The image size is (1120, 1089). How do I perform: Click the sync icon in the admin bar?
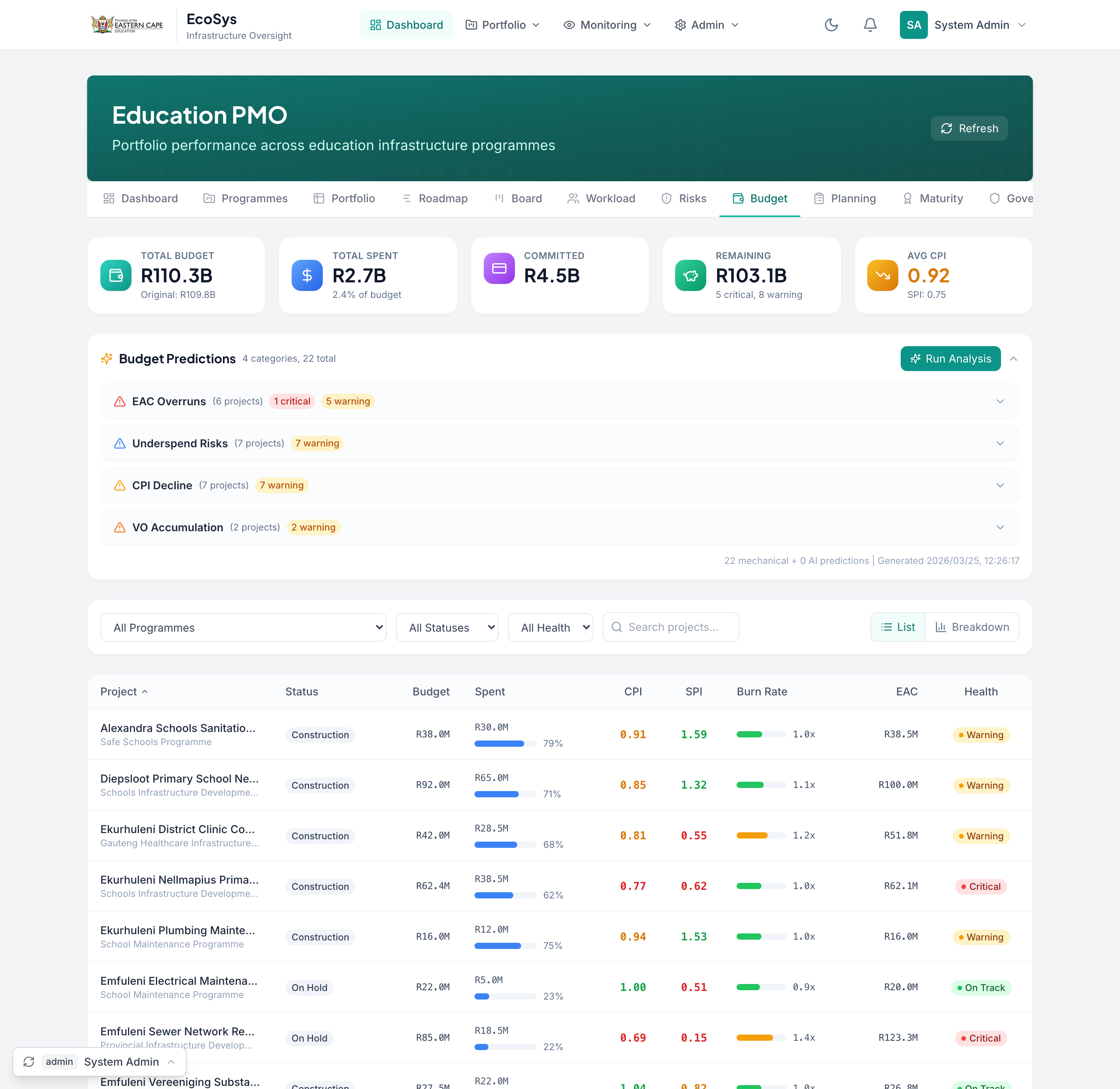[29, 1061]
